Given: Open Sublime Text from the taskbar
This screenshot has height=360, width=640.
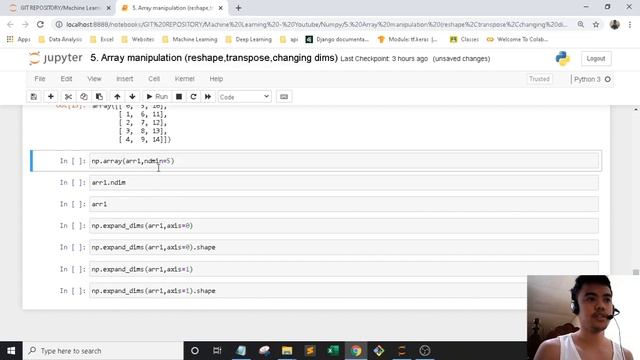Looking at the screenshot, I should [310, 351].
